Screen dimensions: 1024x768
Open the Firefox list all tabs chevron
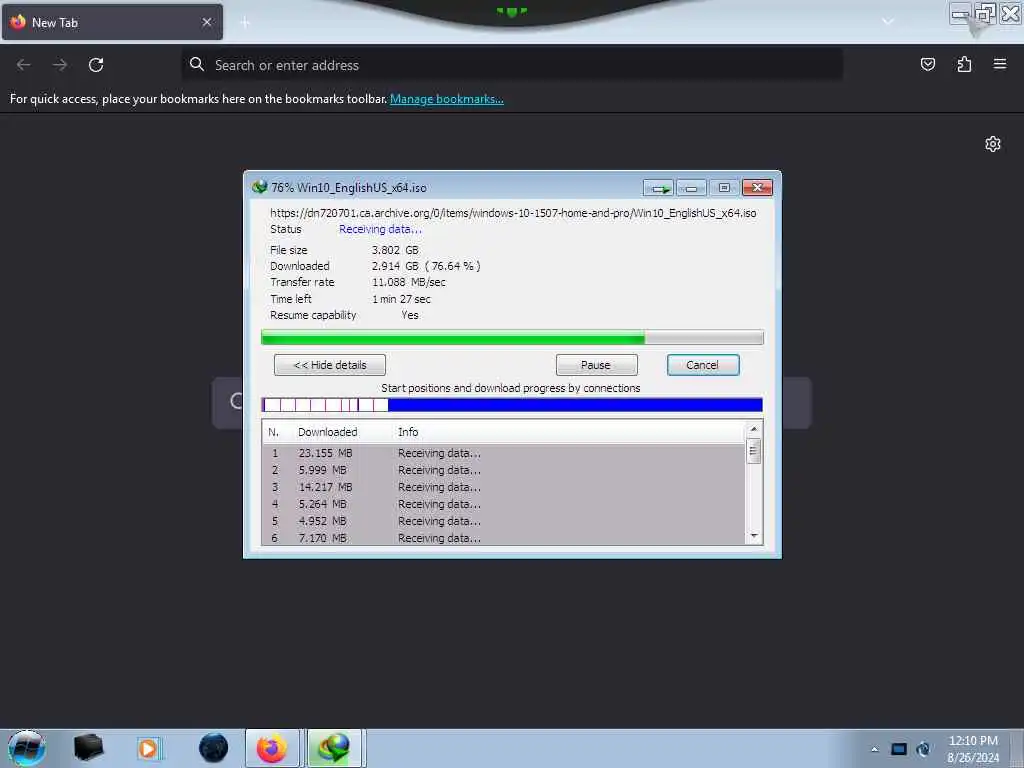pos(888,22)
